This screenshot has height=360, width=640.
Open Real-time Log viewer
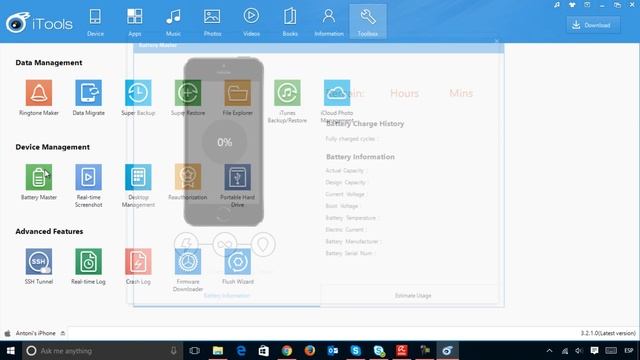89,262
